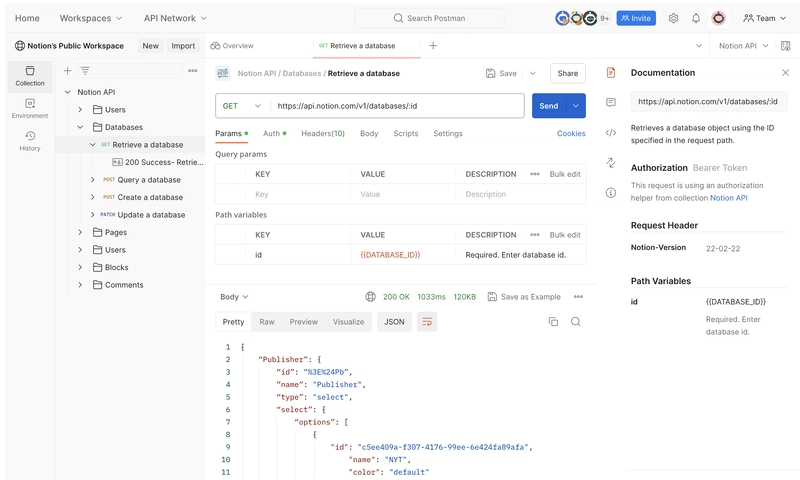Open the Cookies link
800x480 pixels.
(571, 133)
